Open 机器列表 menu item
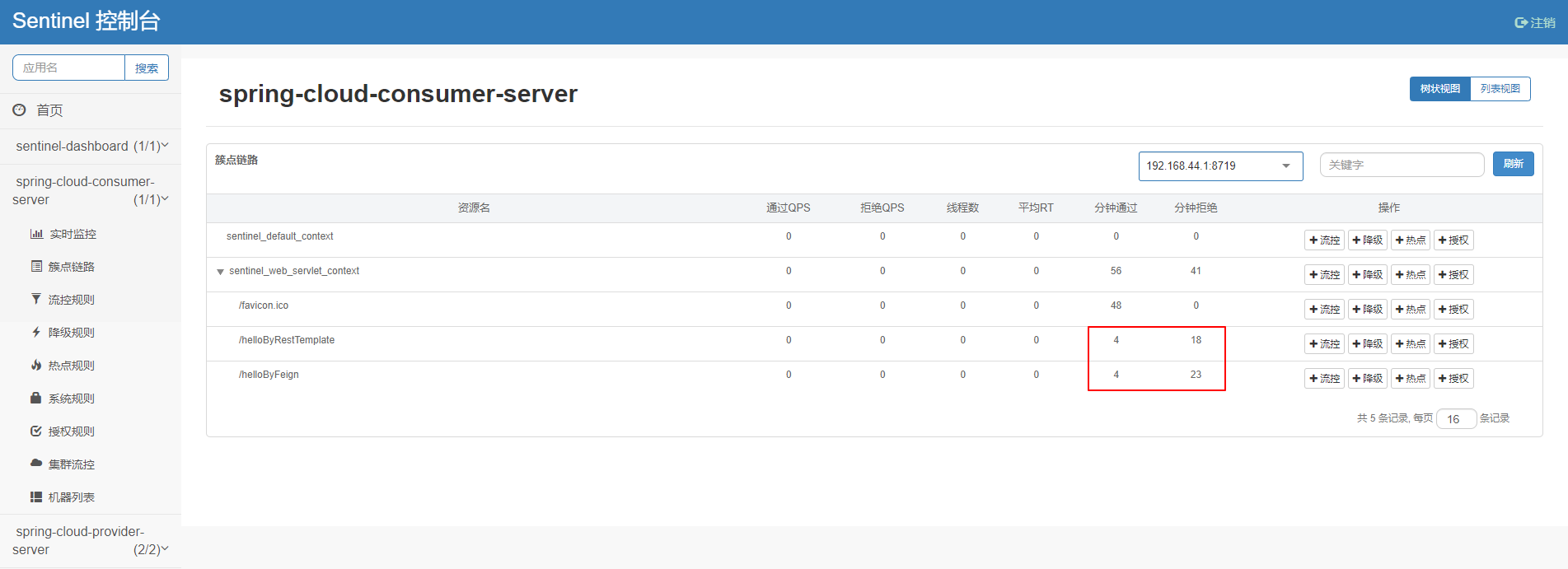1568x569 pixels. point(91,497)
